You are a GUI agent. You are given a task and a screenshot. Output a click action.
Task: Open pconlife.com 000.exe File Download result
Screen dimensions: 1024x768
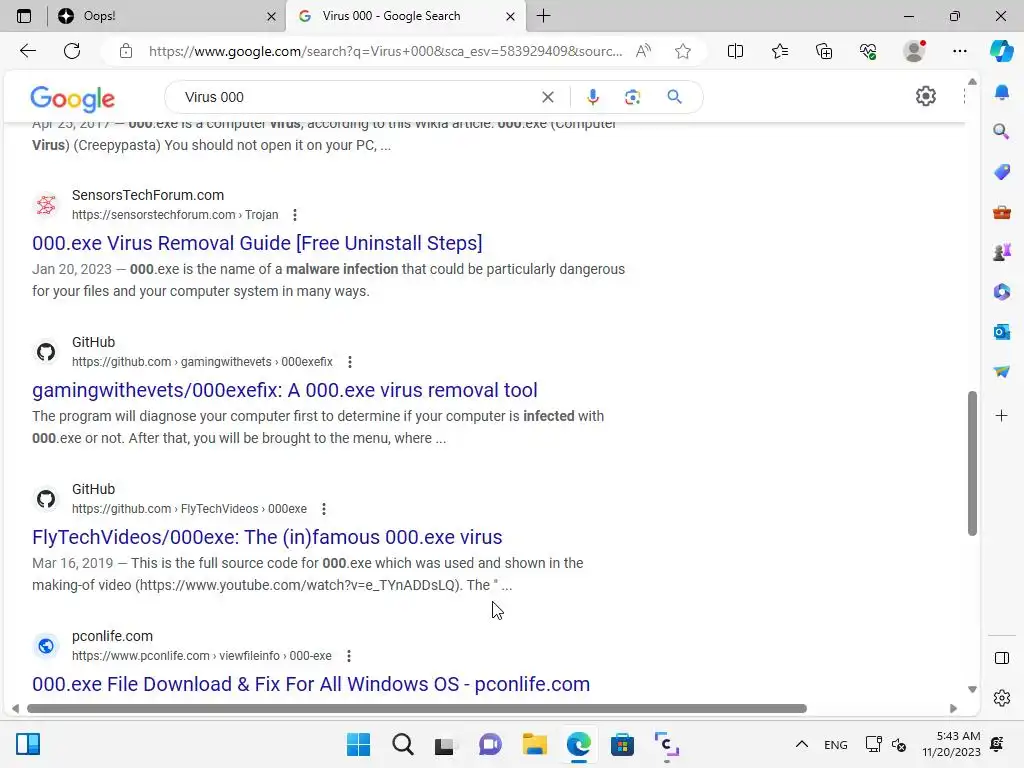pos(311,684)
